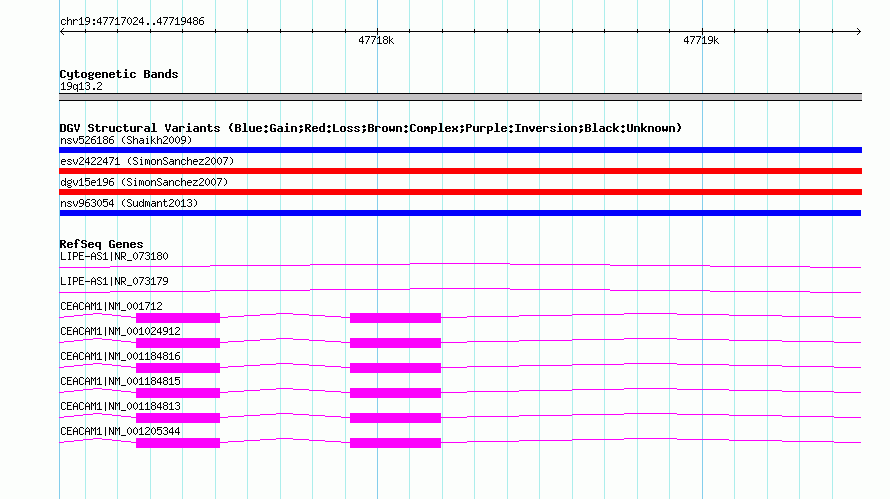Click the first exon block of CEACAM1|NM_001712
The height and width of the screenshot is (499, 890).
coord(178,318)
